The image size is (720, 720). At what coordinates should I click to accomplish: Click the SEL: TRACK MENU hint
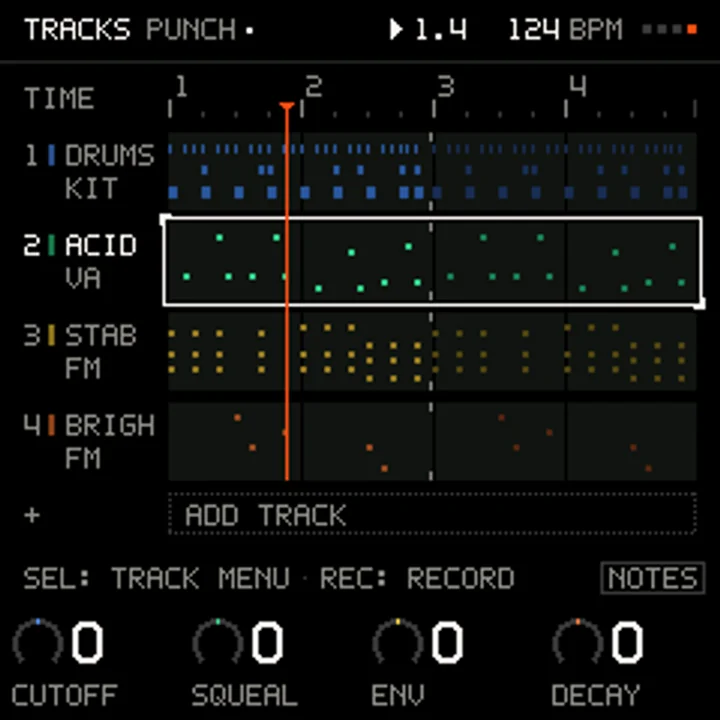coord(157,578)
